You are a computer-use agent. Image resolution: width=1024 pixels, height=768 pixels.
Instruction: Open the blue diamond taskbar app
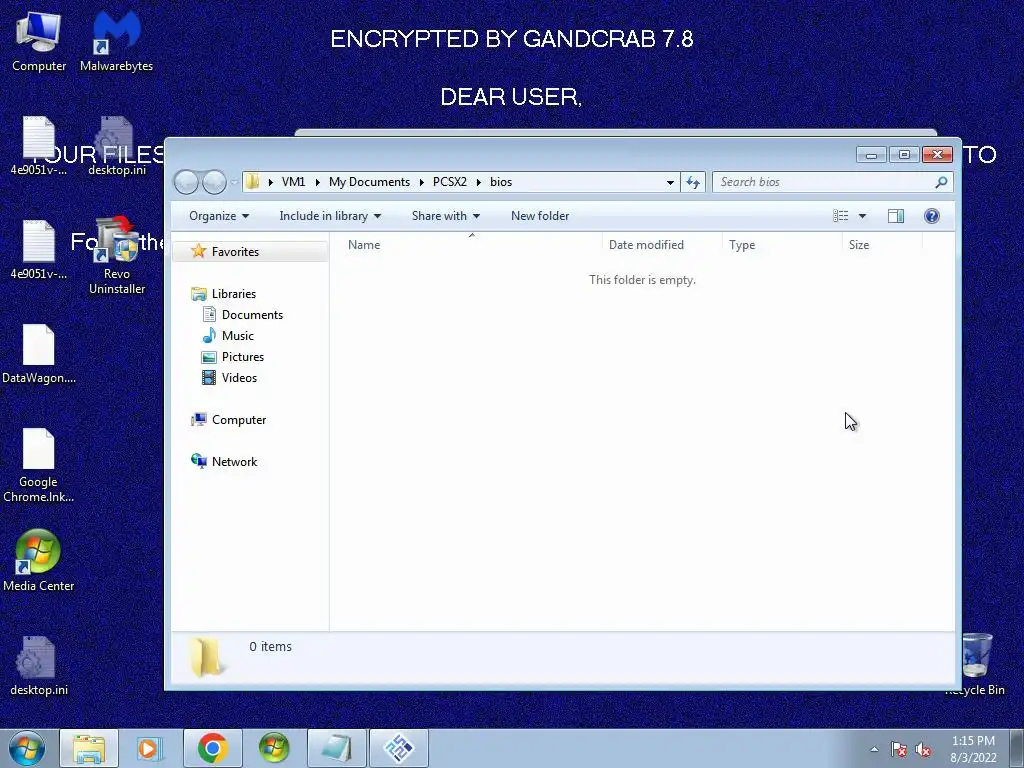tap(398, 748)
